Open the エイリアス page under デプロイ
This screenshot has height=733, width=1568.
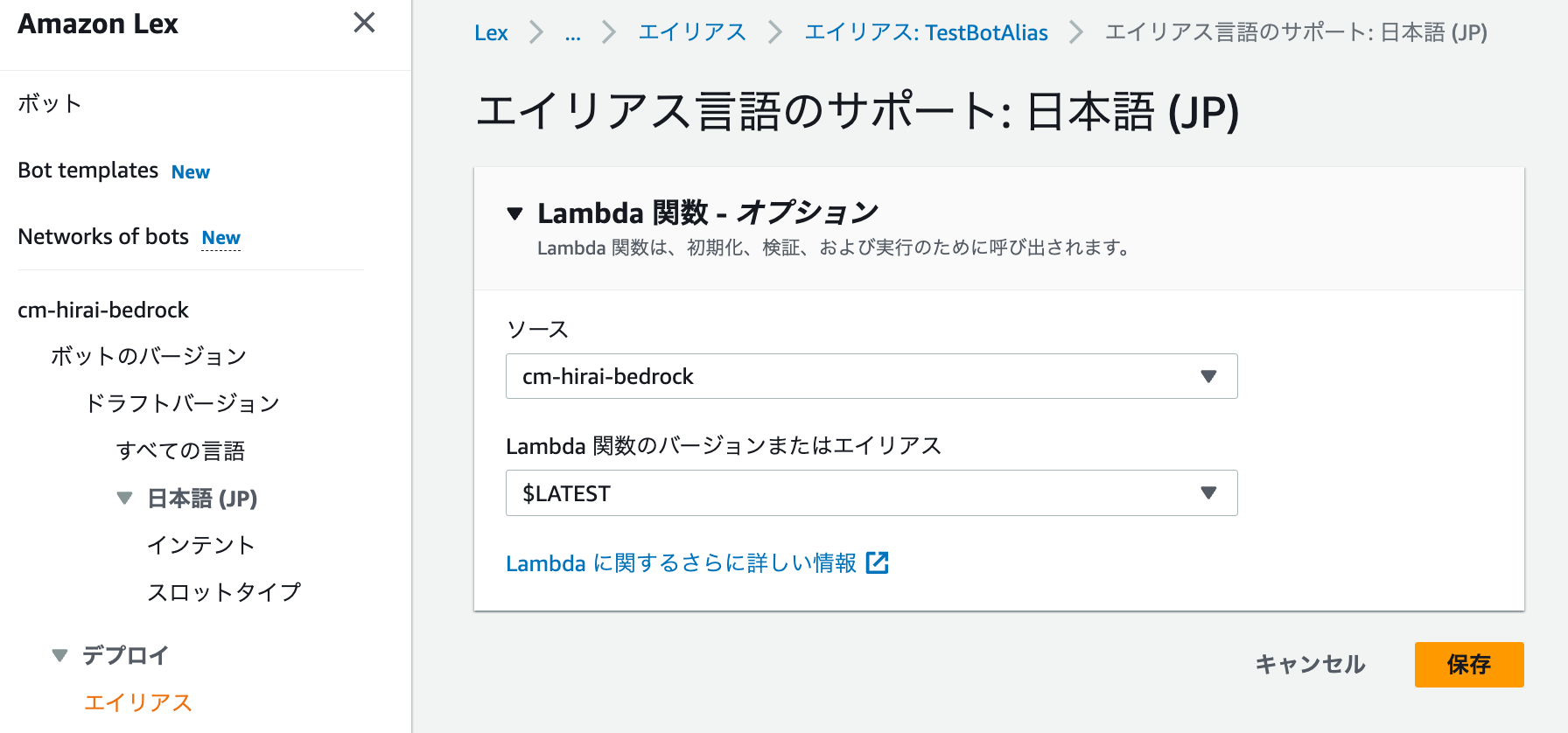tap(138, 702)
